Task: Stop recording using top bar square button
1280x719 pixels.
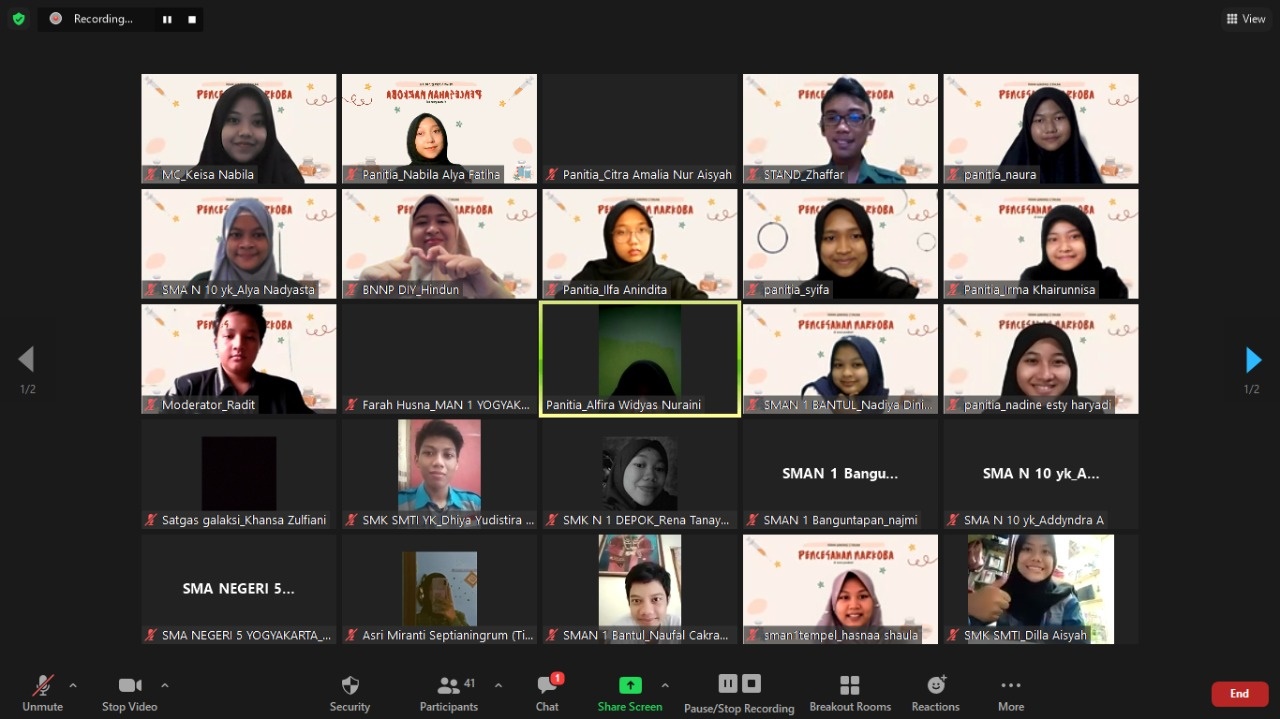Action: (x=192, y=19)
